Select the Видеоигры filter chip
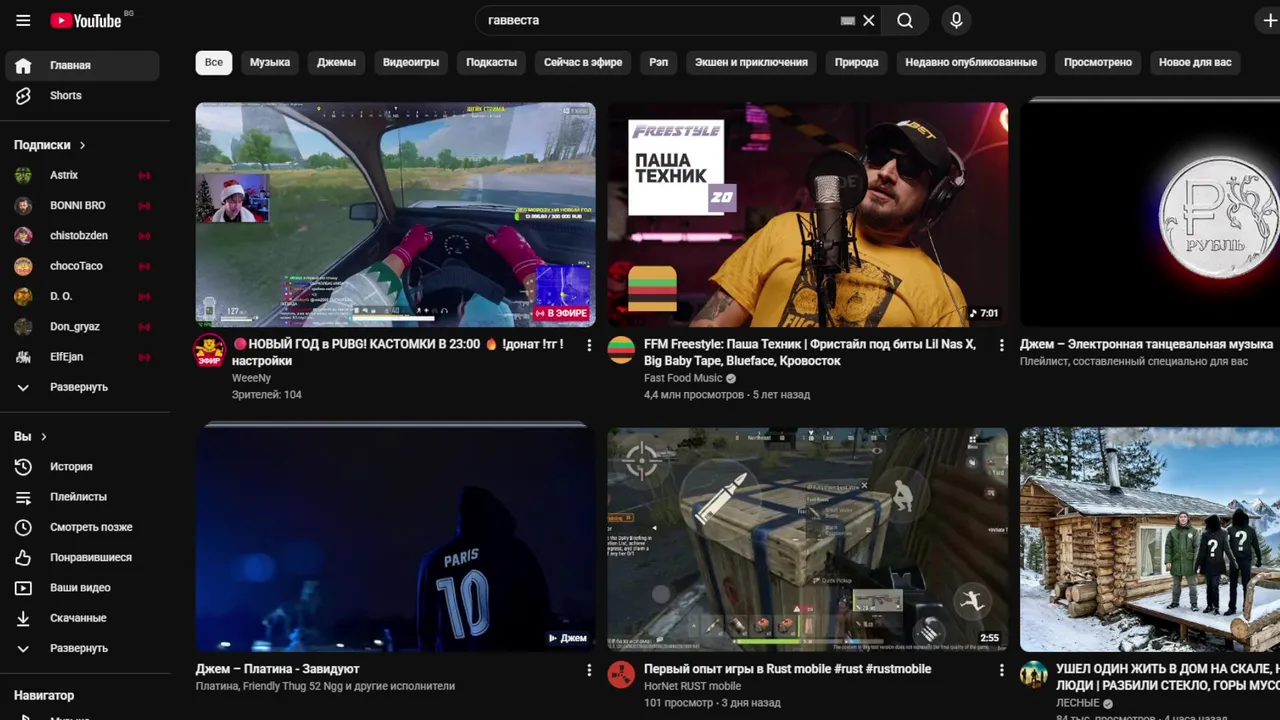 (x=411, y=62)
